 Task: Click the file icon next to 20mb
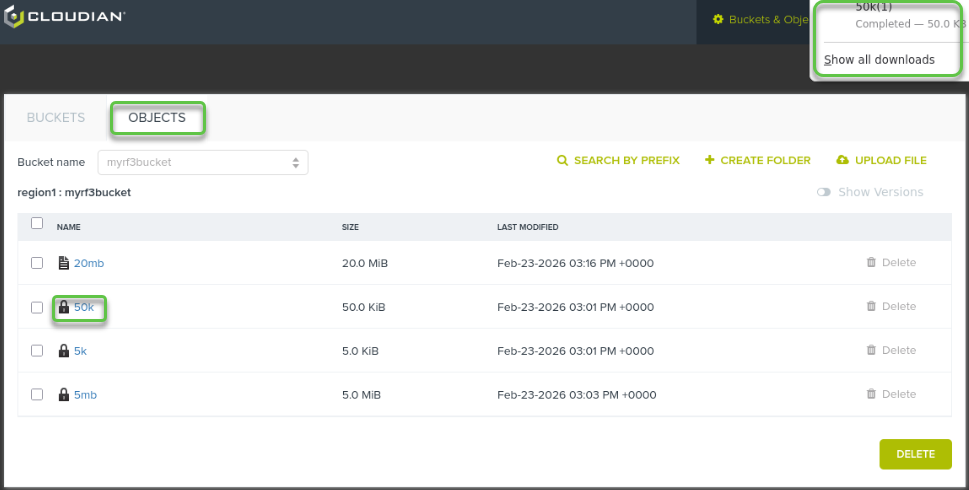coord(64,263)
